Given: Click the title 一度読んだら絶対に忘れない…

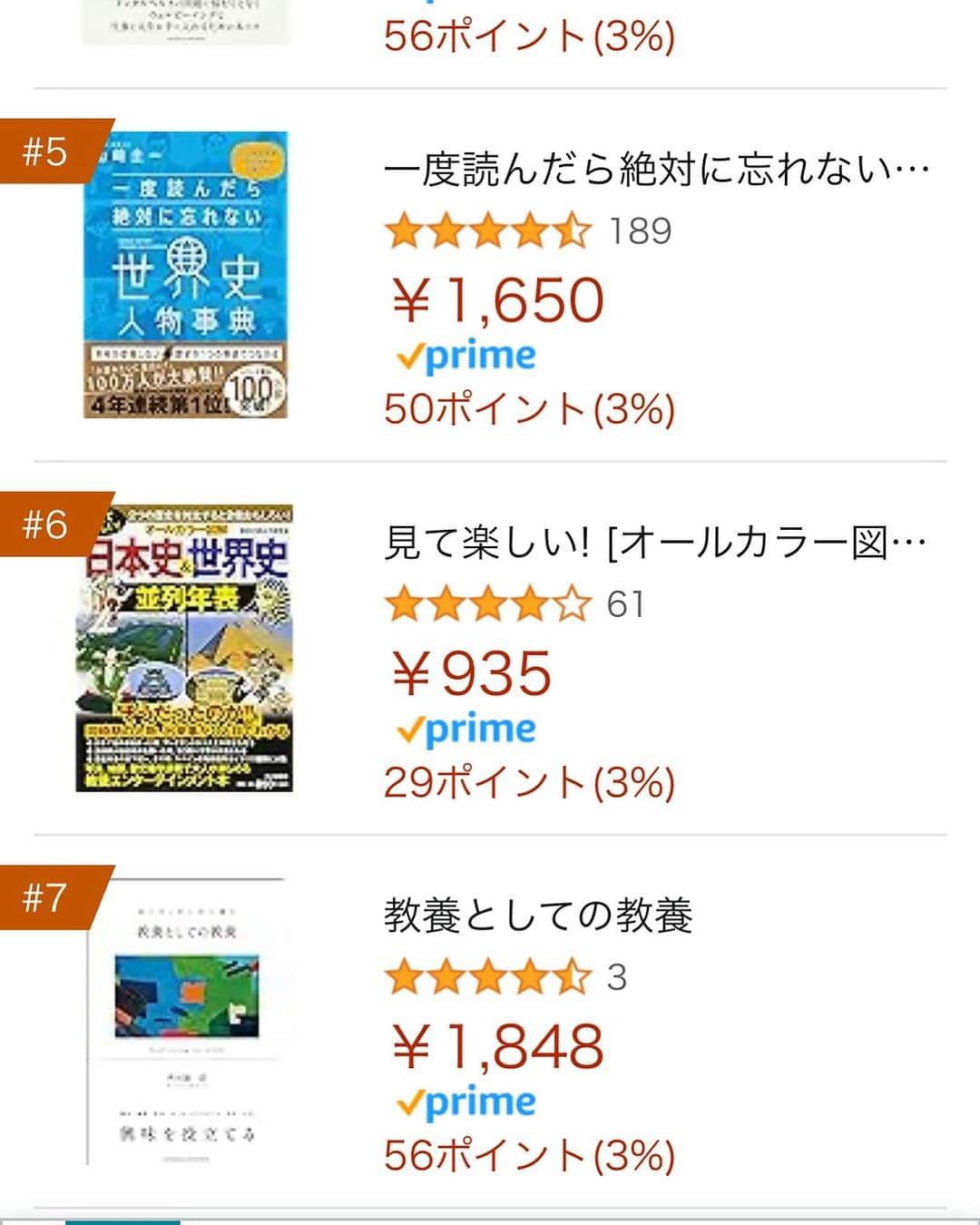Looking at the screenshot, I should pyautogui.click(x=657, y=170).
